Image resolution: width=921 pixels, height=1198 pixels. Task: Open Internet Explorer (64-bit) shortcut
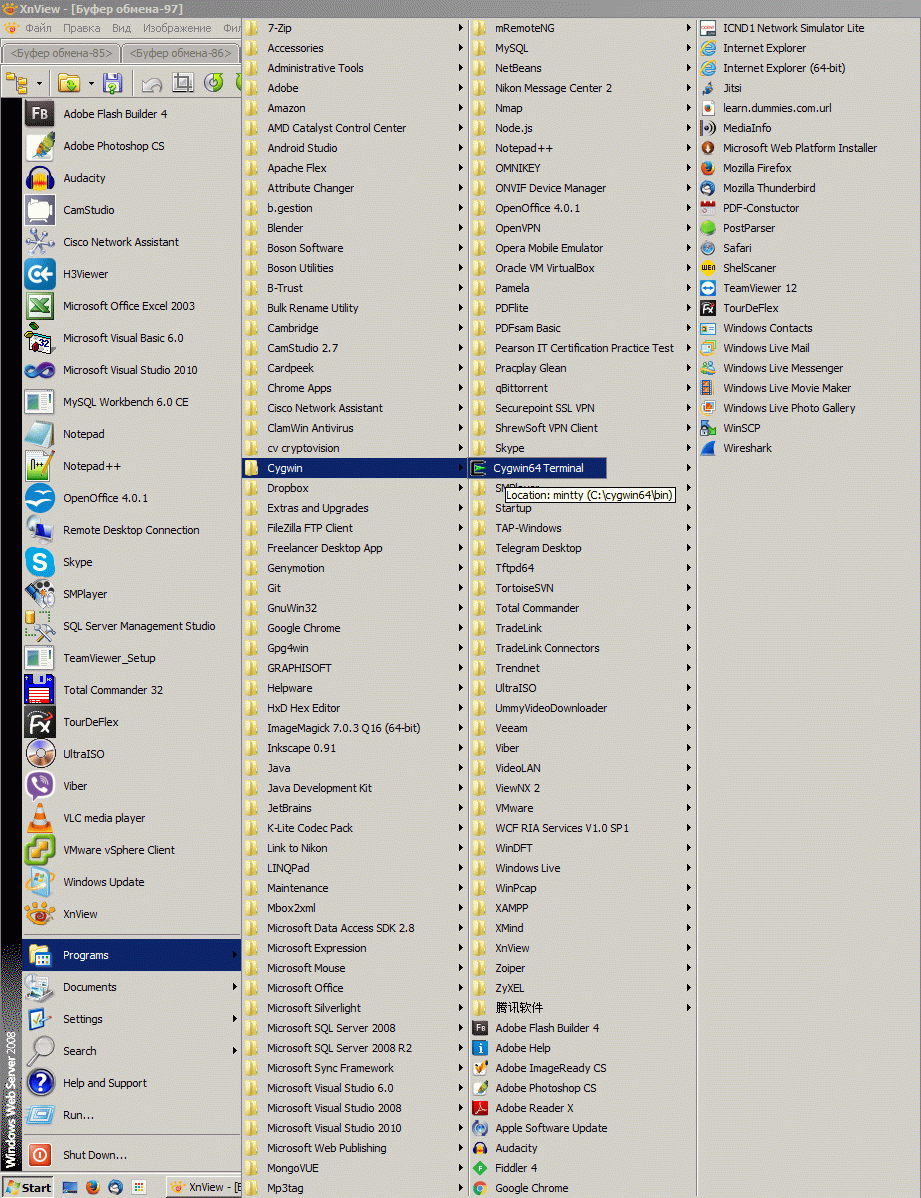pos(808,68)
